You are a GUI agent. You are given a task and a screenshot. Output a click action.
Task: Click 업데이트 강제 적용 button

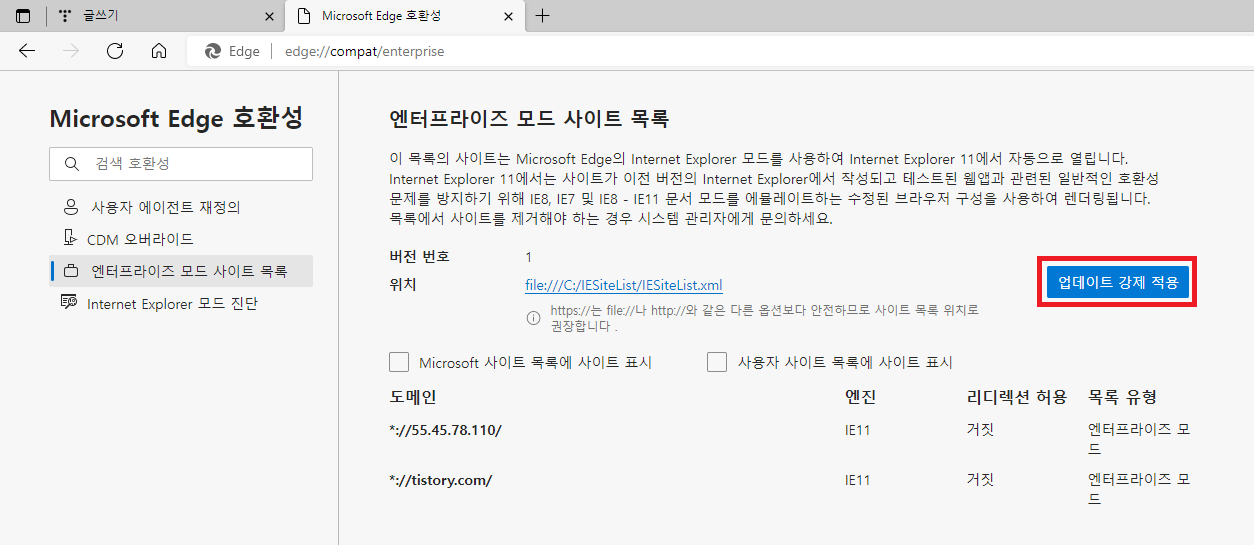pyautogui.click(x=1118, y=282)
